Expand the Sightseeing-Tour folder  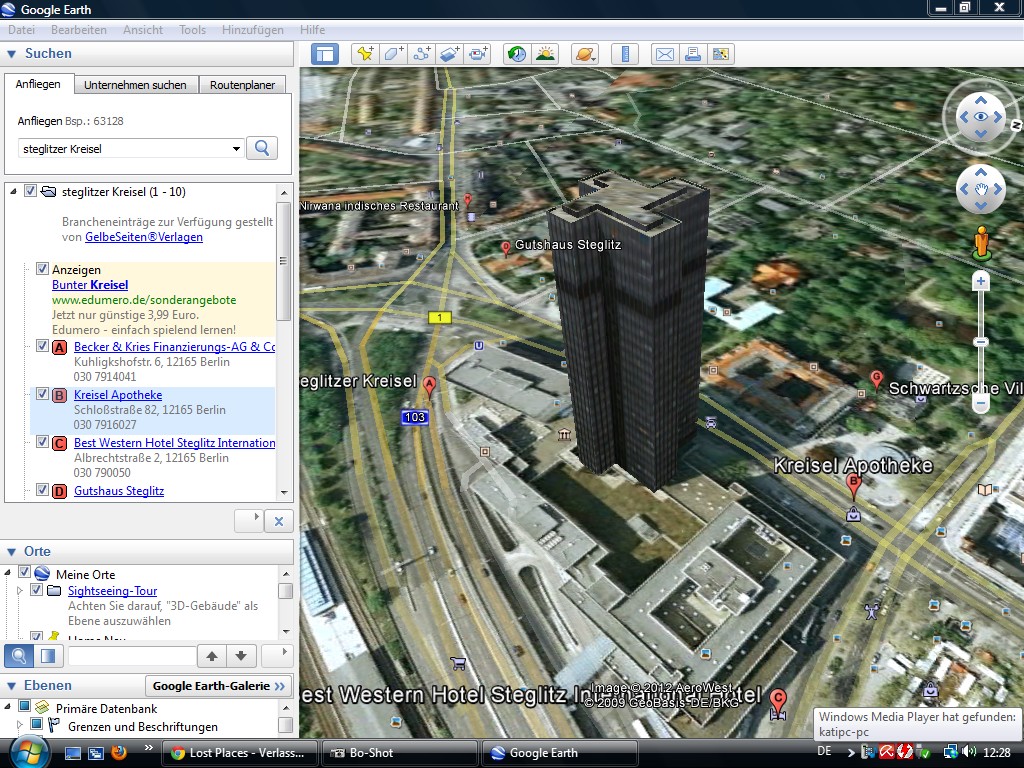20,590
